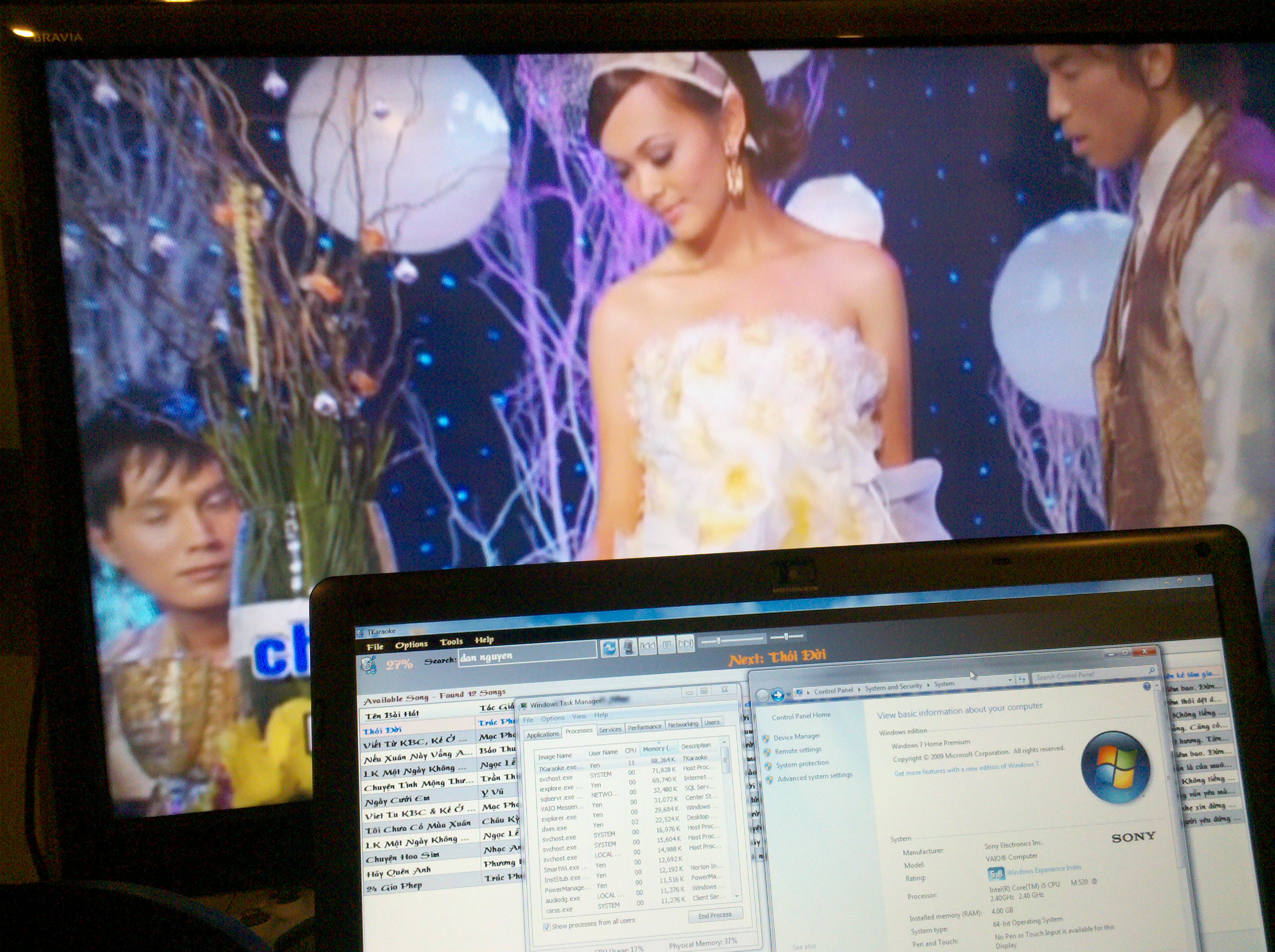The width and height of the screenshot is (1275, 952).
Task: Sort processes by Memory column header
Action: (x=659, y=748)
